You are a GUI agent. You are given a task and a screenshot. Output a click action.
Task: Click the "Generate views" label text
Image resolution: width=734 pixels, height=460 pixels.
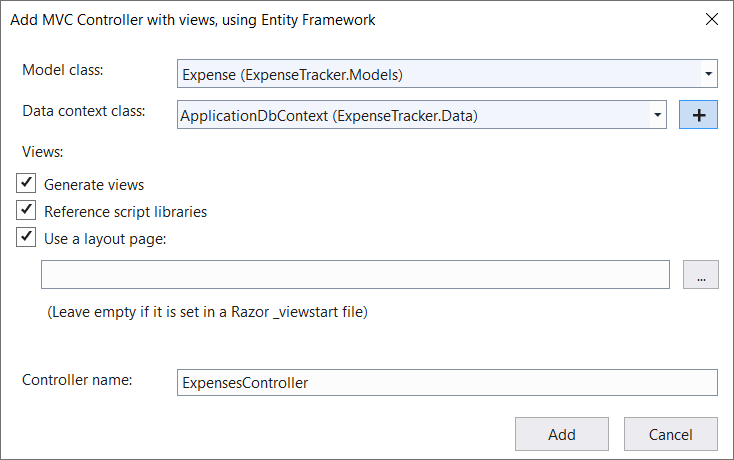(x=94, y=185)
